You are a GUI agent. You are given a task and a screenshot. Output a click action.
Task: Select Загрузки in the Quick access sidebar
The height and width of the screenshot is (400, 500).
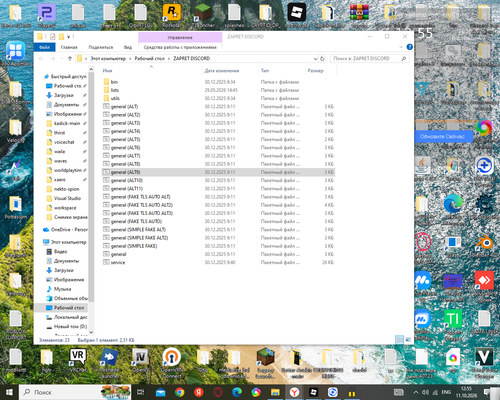pyautogui.click(x=65, y=95)
